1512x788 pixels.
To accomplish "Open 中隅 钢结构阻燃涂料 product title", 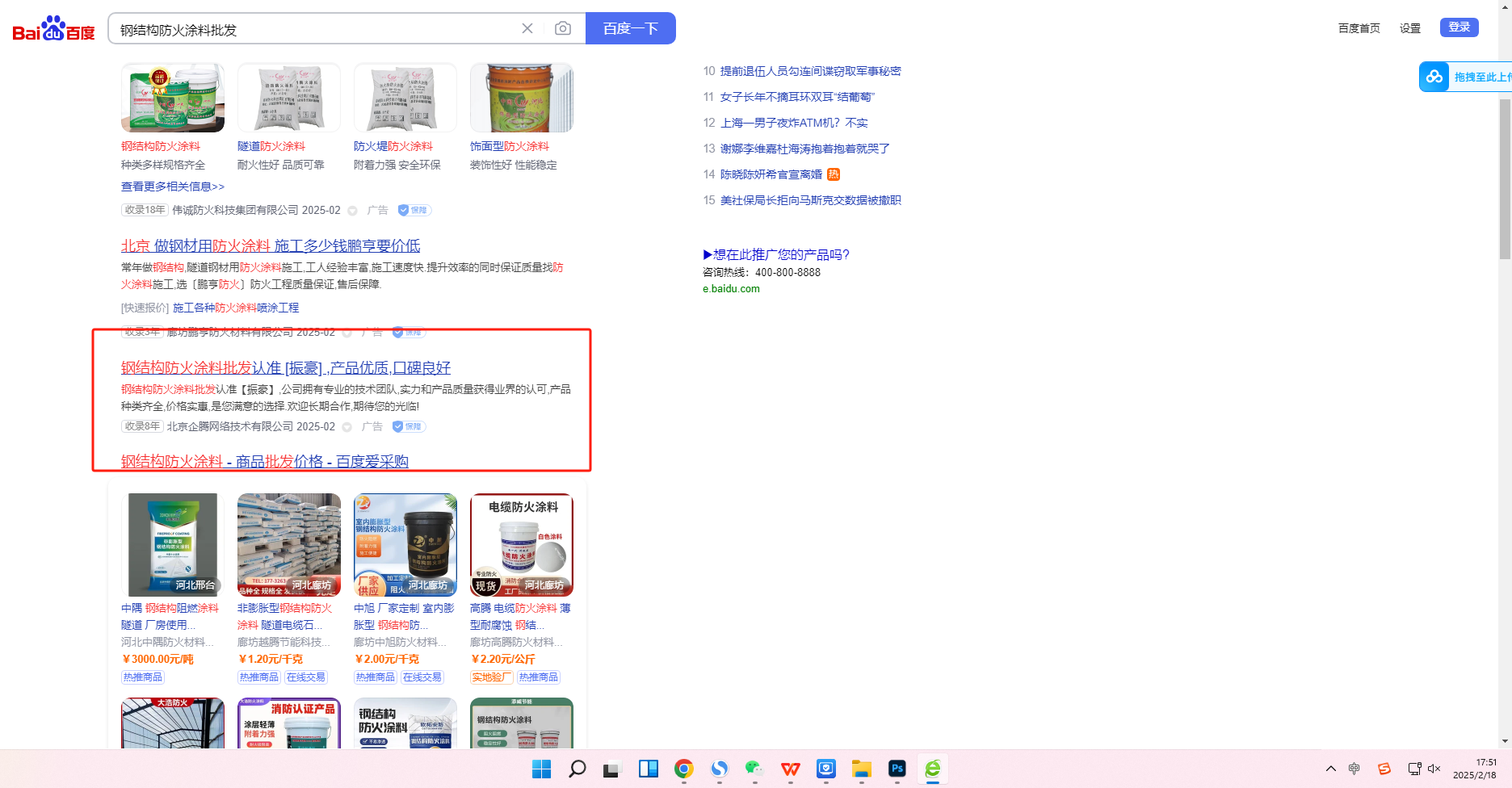I will point(170,616).
